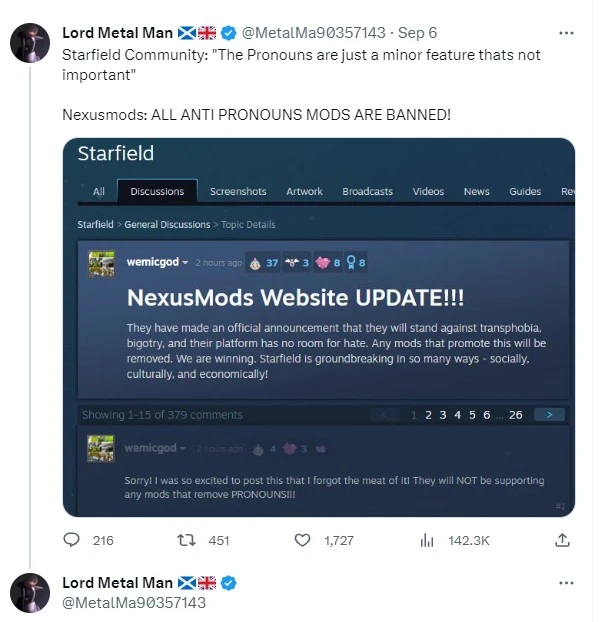This screenshot has height=622, width=601.
Task: Click the retweet arrows icon
Action: 185,540
